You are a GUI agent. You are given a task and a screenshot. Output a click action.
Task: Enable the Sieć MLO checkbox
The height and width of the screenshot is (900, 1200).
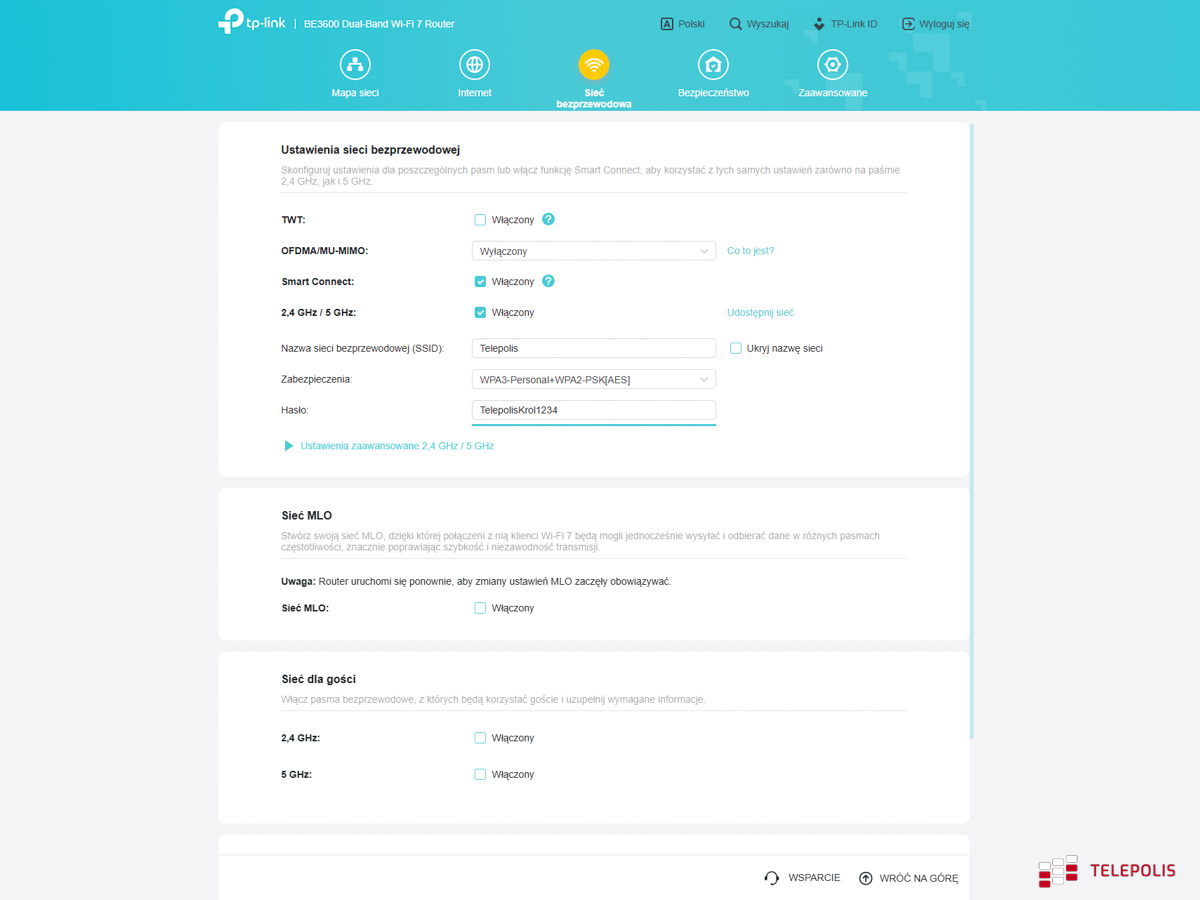[x=480, y=608]
